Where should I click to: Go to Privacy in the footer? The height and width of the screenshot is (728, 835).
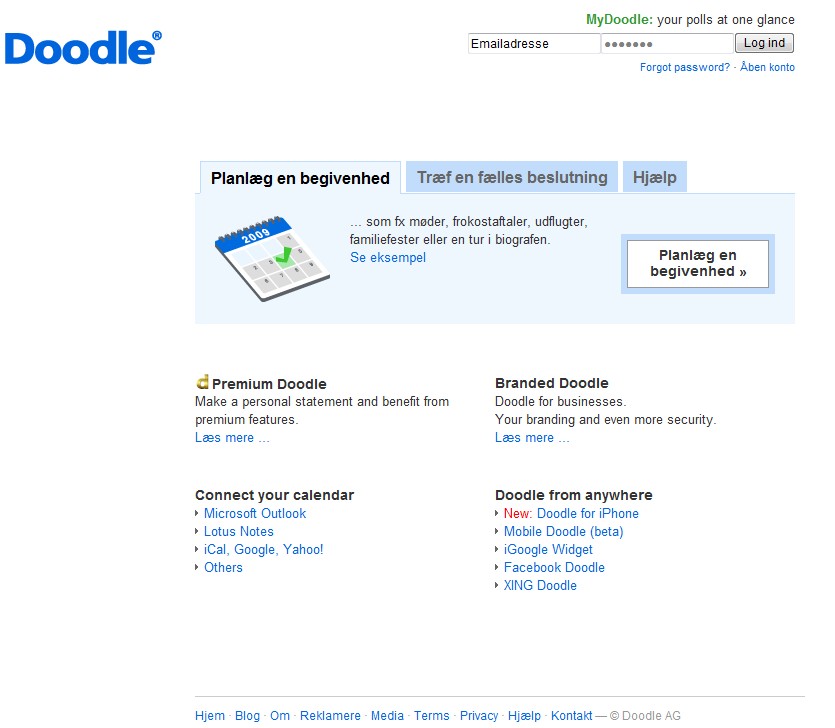coord(479,716)
